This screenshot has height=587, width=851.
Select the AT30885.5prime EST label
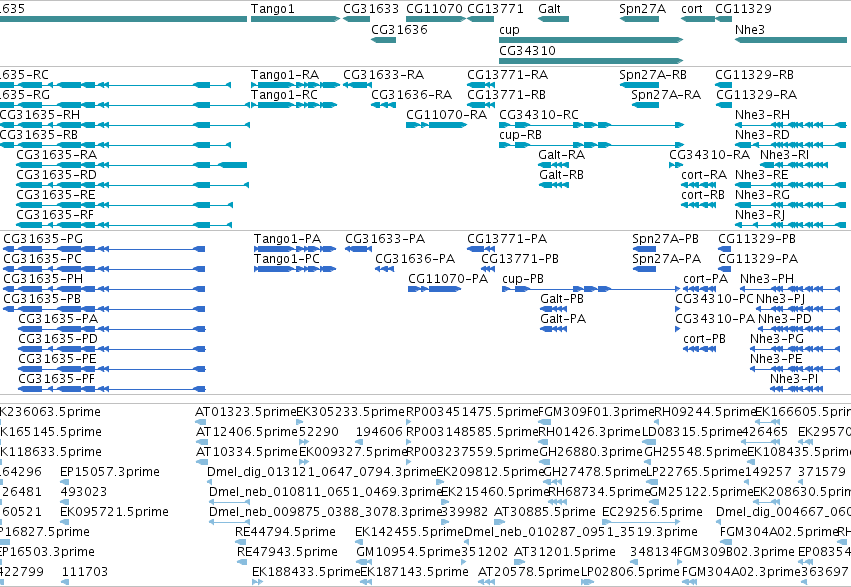click(x=545, y=512)
